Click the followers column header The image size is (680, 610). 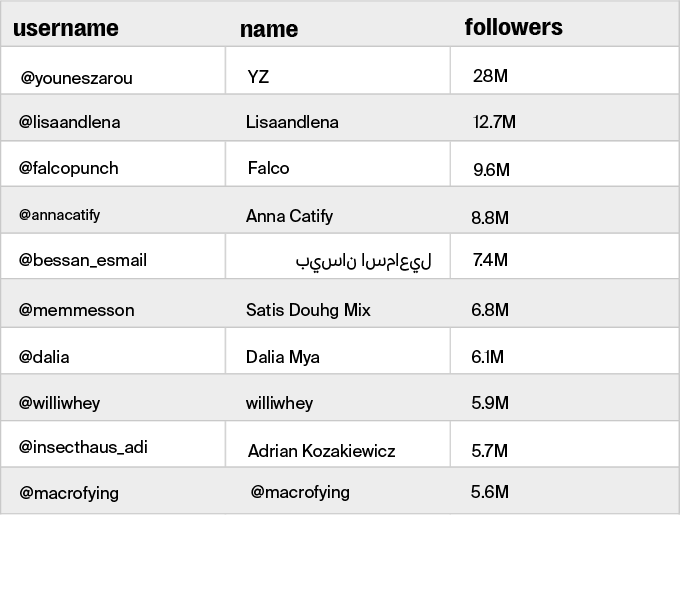(513, 27)
